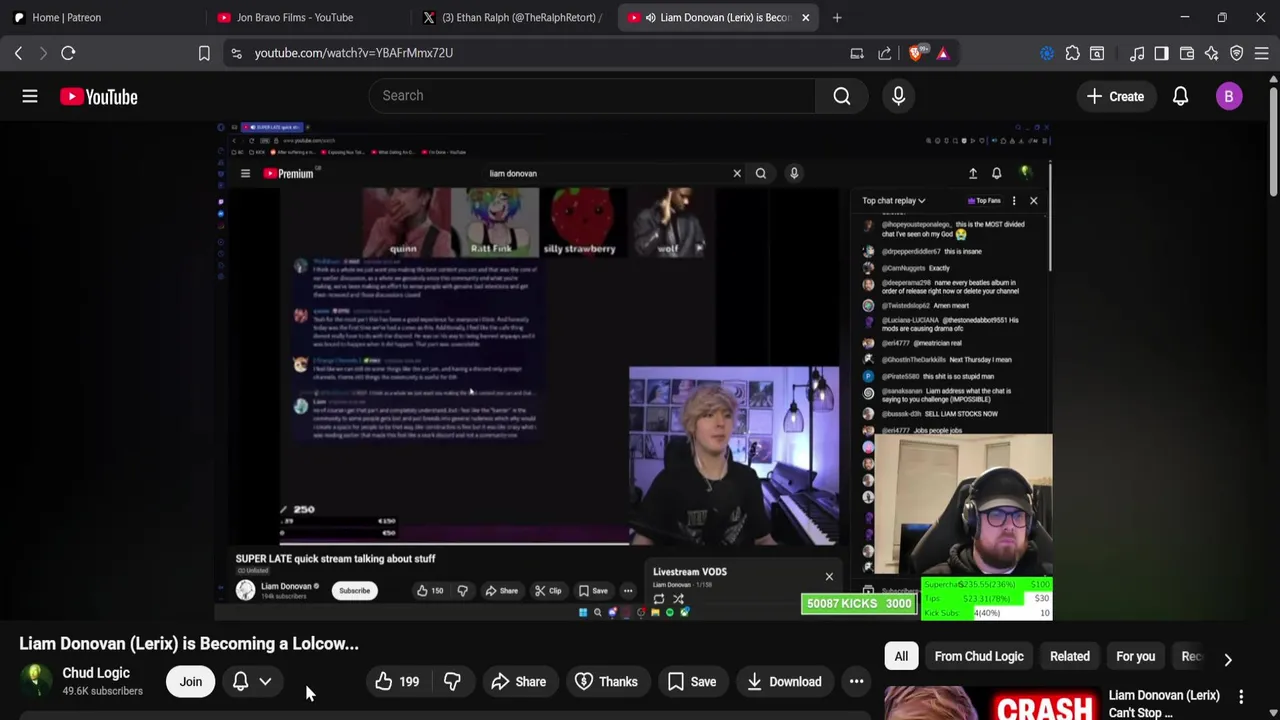Send Thanks to the creator
The image size is (1280, 720).
tap(607, 682)
